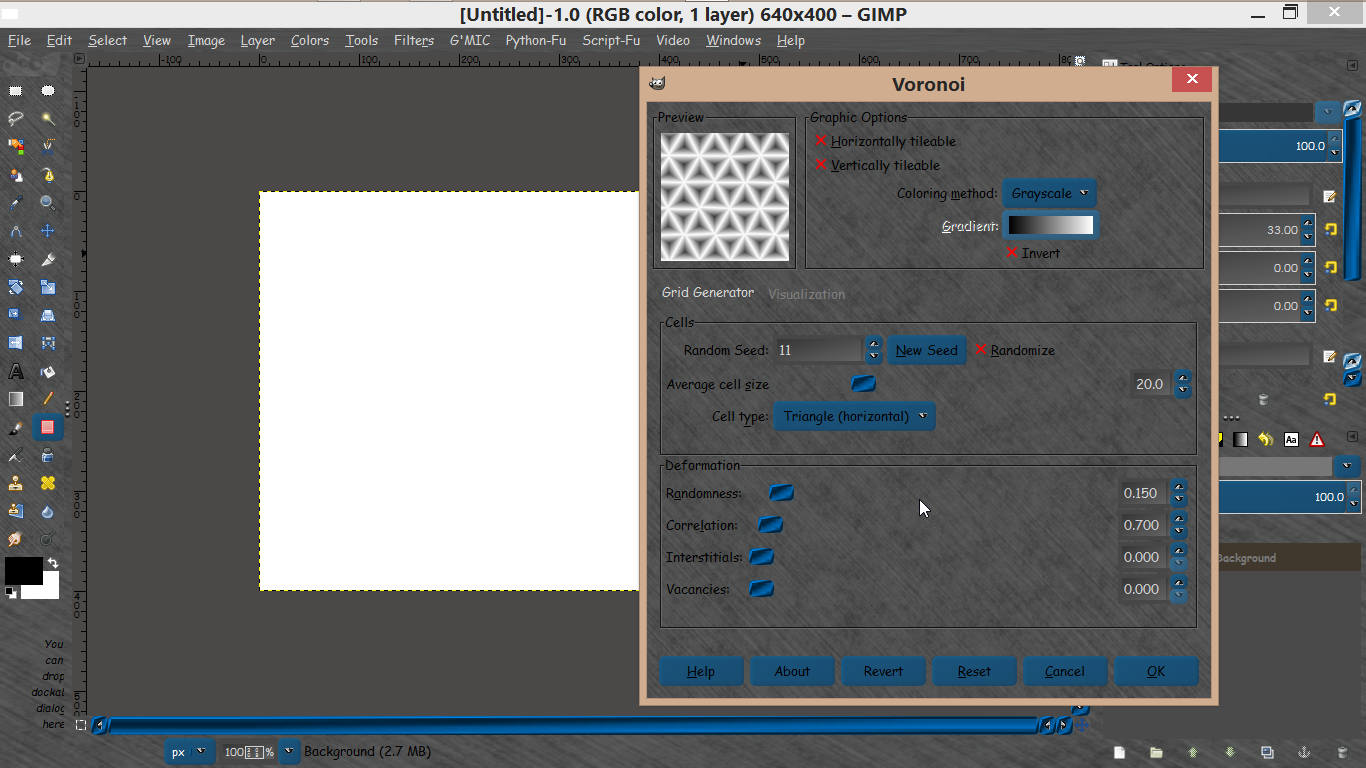Choose the Free Select lasso tool

(16, 118)
